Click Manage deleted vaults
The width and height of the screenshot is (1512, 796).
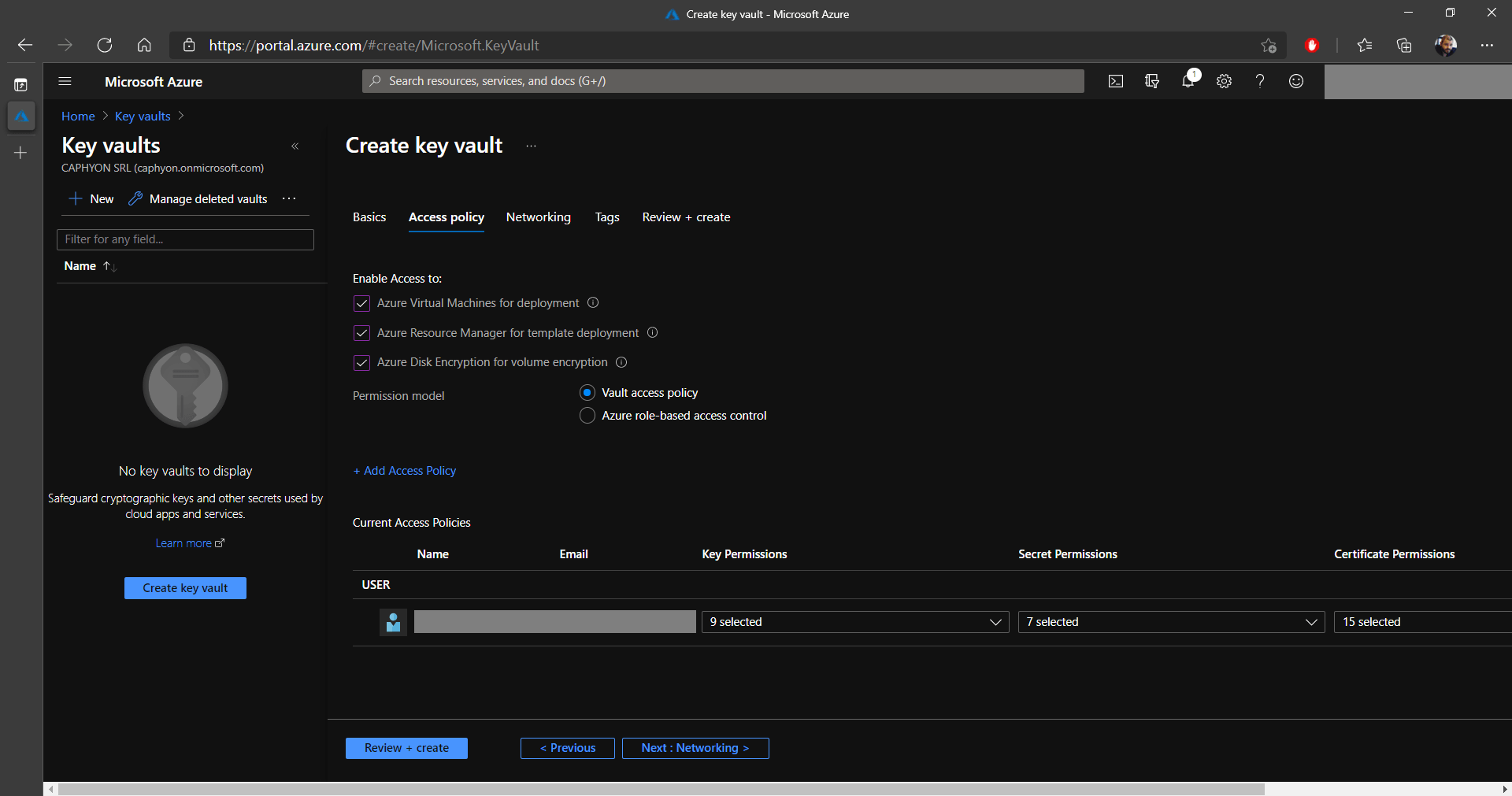click(198, 199)
